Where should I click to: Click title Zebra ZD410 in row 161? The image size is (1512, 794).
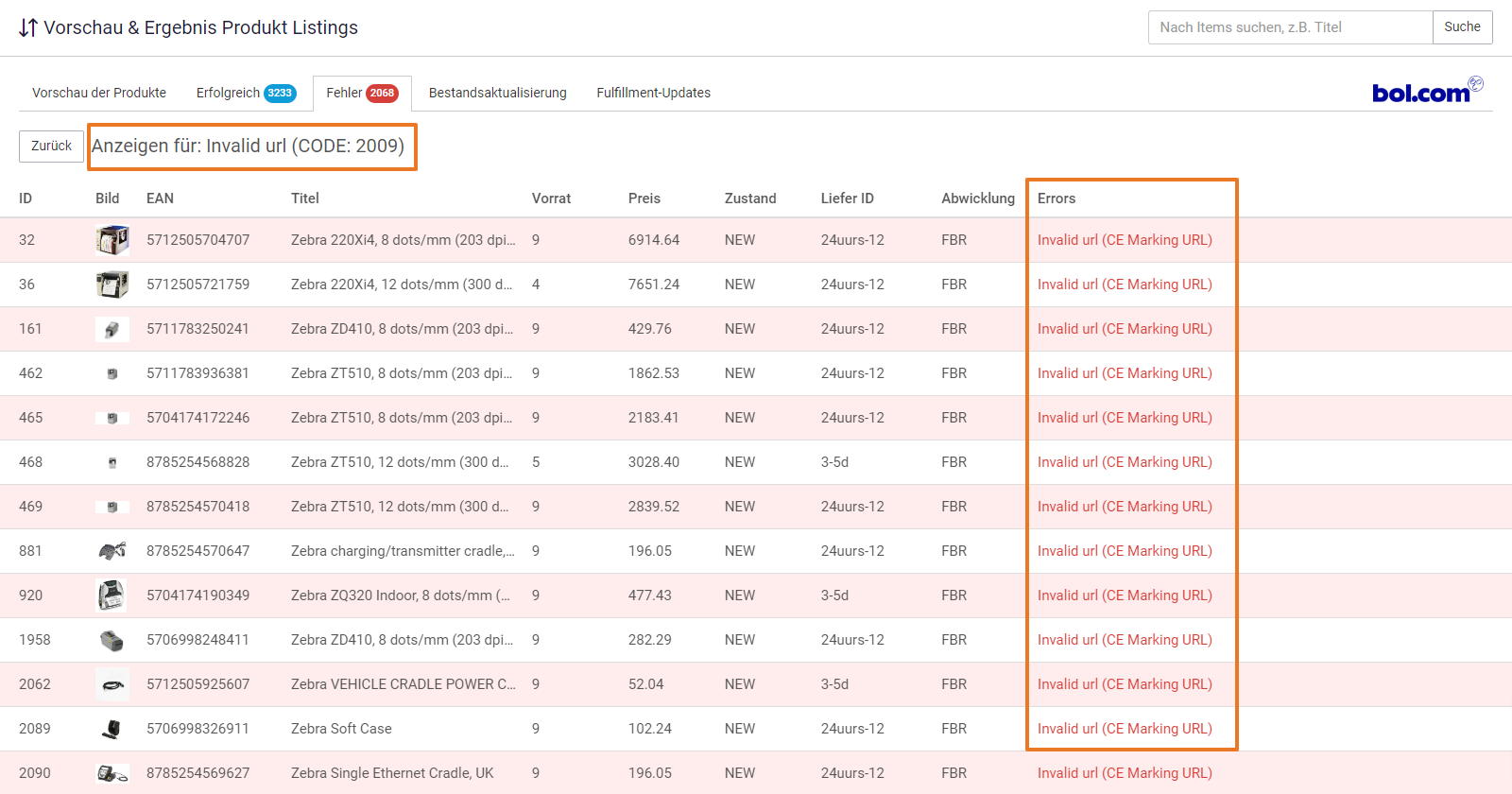[403, 329]
